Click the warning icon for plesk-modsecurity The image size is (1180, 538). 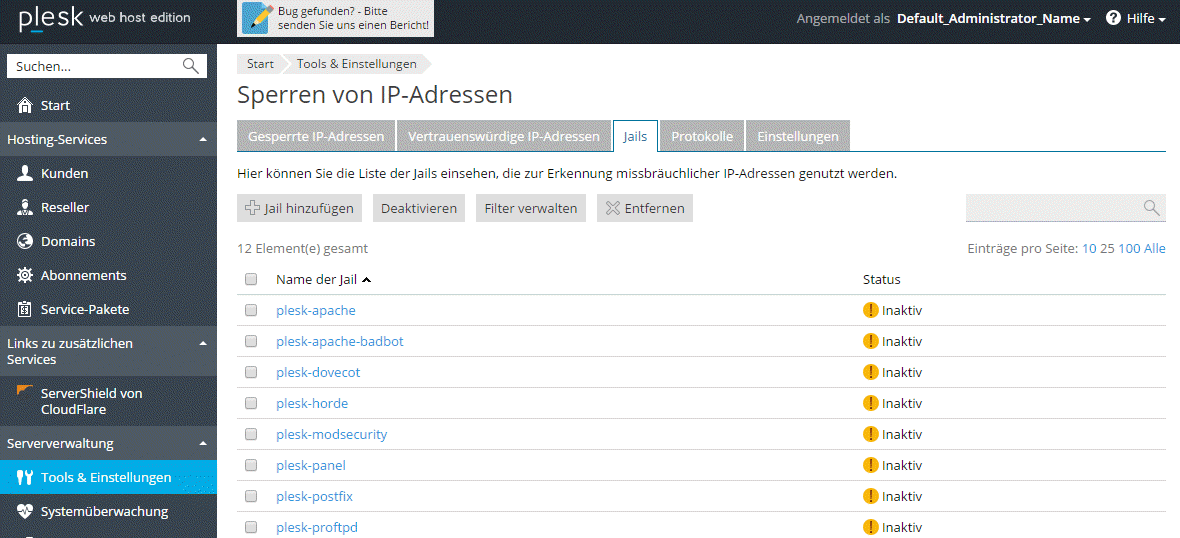[871, 434]
